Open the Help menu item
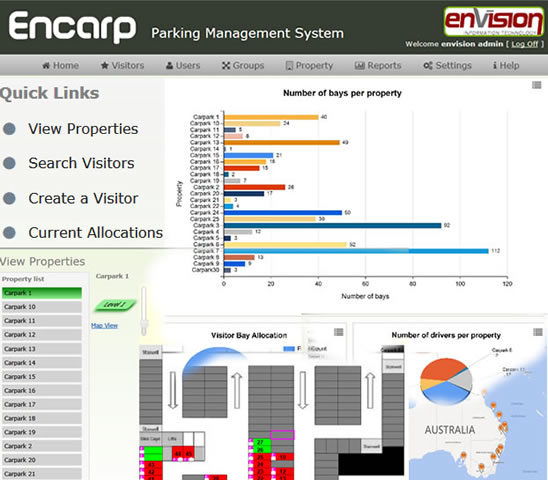Viewport: 548px width, 480px height. [506, 65]
